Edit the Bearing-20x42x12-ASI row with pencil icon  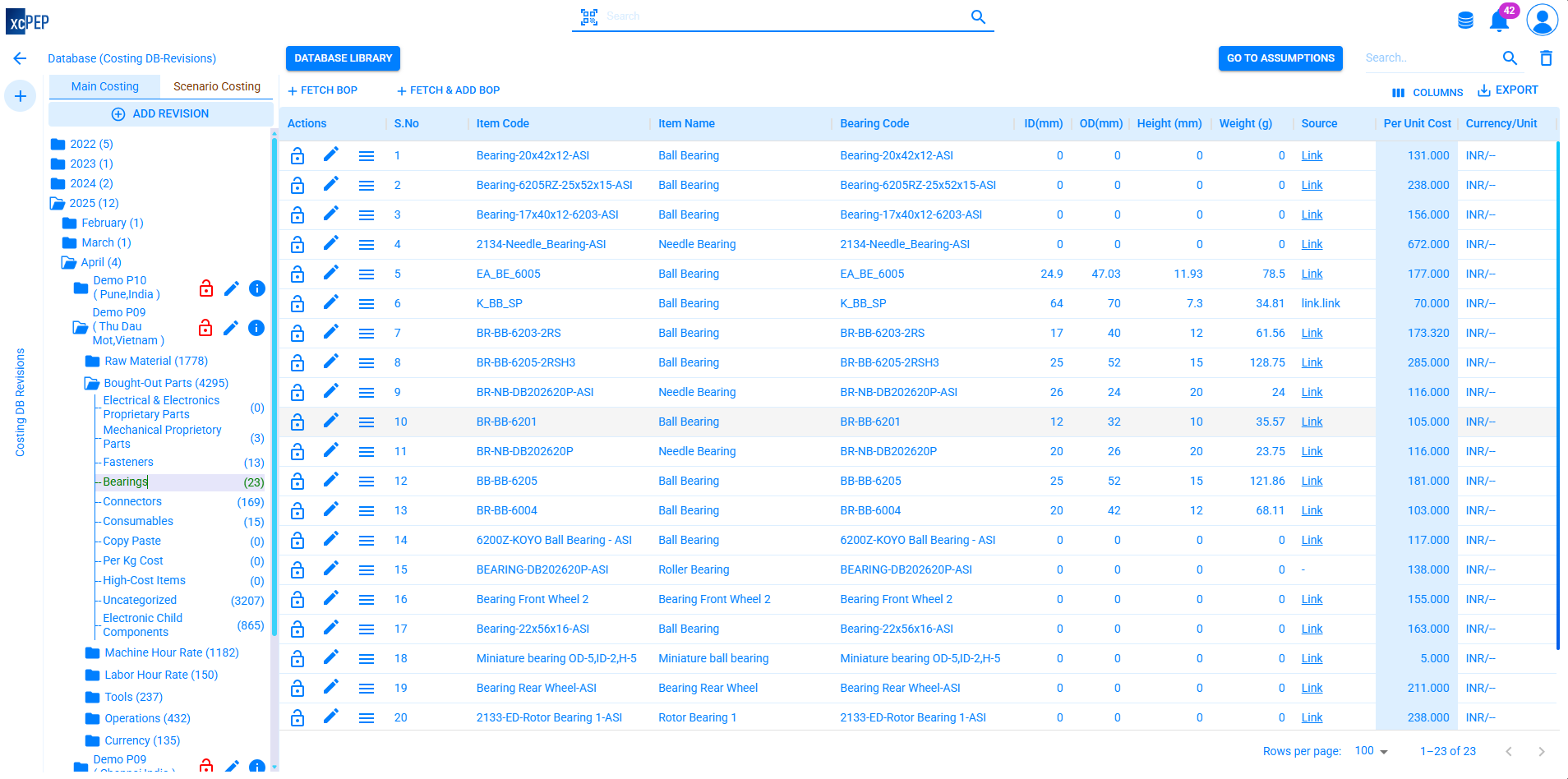coord(331,155)
